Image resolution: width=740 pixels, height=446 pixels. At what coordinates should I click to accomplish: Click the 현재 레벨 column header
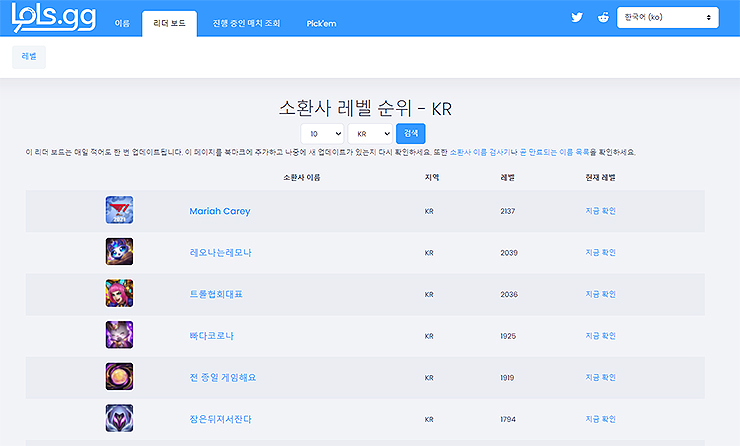tap(600, 177)
